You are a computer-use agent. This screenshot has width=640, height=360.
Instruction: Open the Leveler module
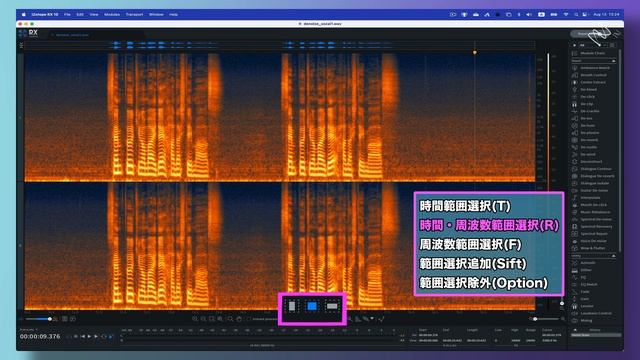coord(587,306)
